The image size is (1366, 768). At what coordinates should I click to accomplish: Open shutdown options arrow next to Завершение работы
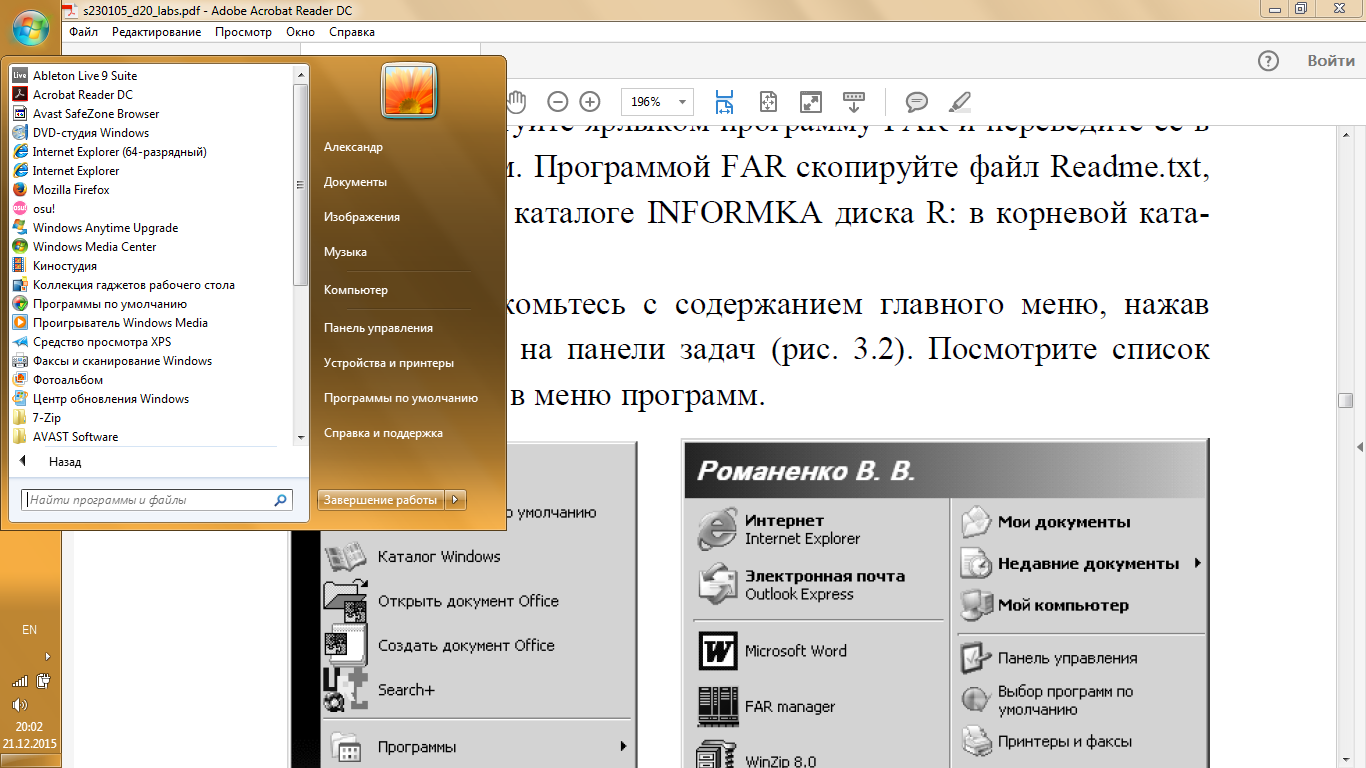tap(455, 499)
